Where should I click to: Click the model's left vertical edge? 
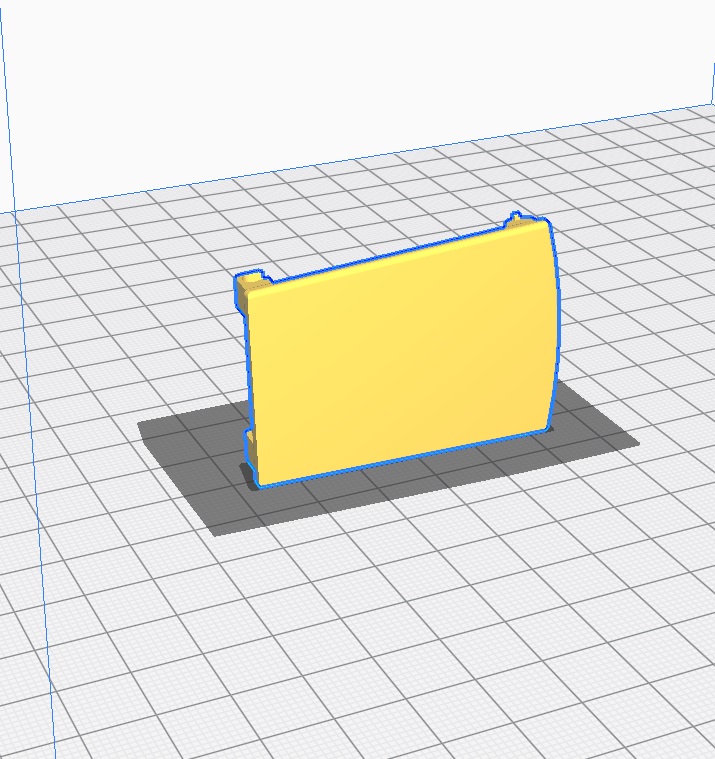tap(248, 370)
